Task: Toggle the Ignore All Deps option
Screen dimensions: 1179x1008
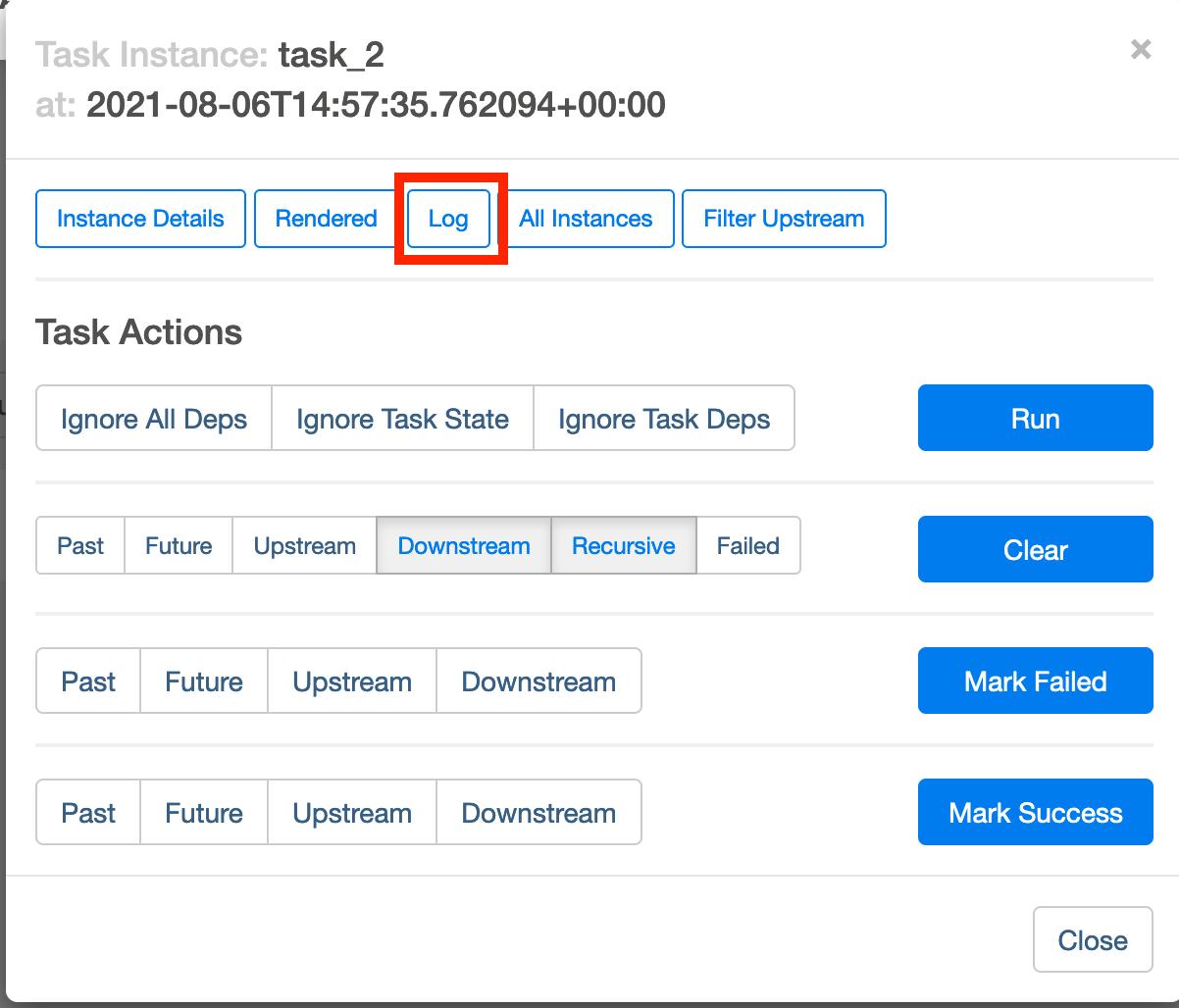Action: point(154,419)
